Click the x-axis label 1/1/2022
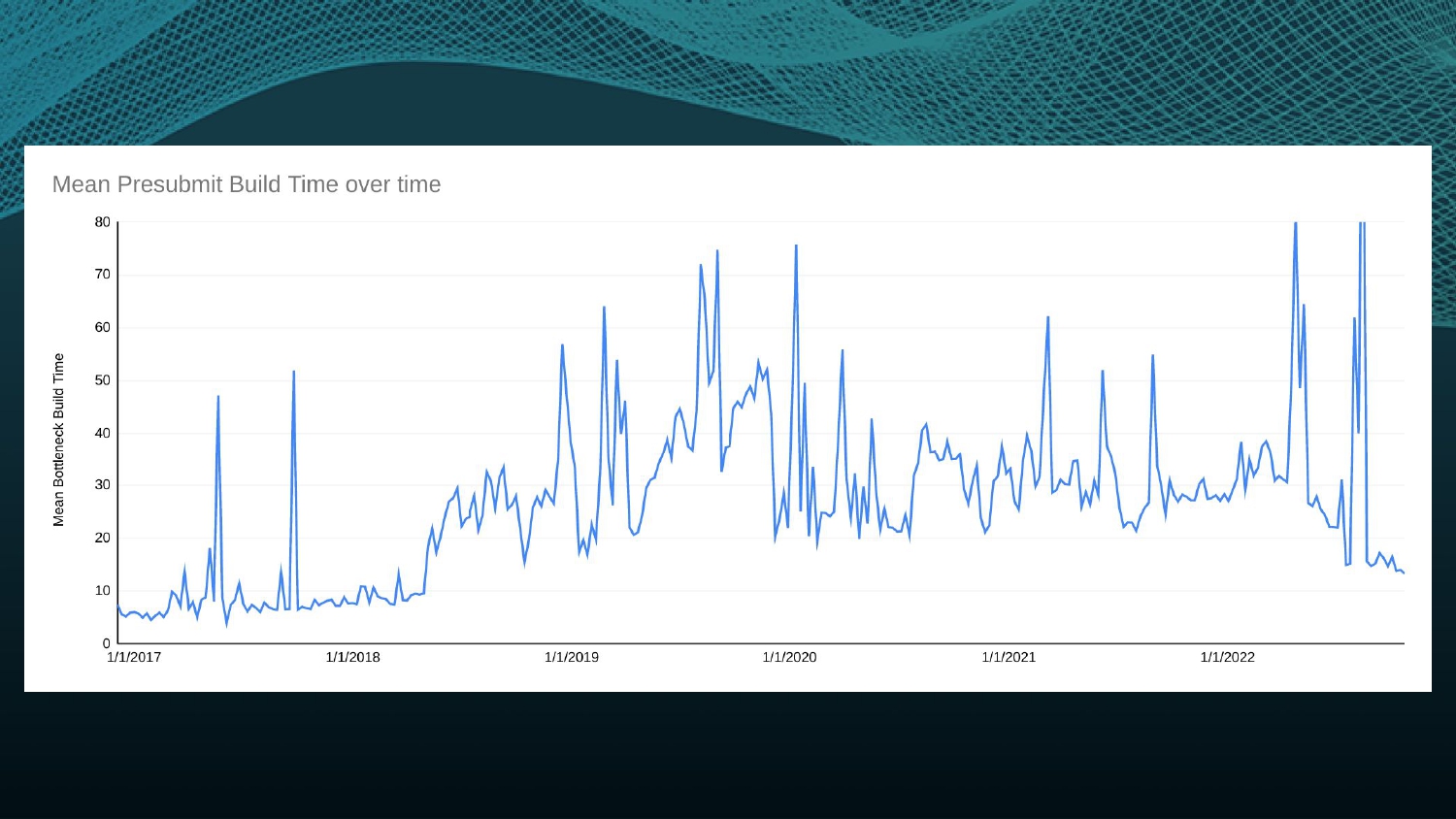The image size is (1456, 819). point(1228,657)
